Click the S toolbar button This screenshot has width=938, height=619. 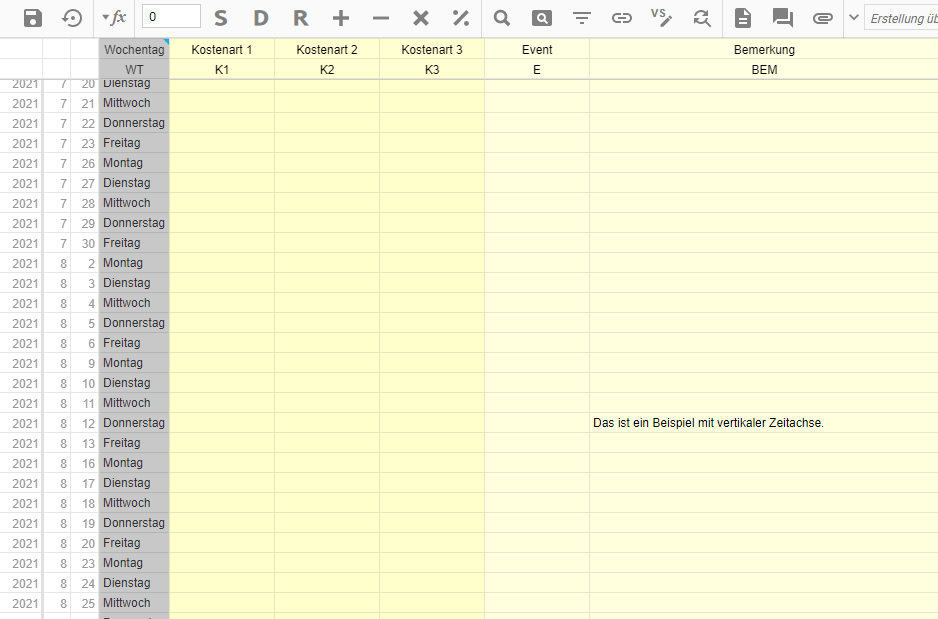coord(221,18)
